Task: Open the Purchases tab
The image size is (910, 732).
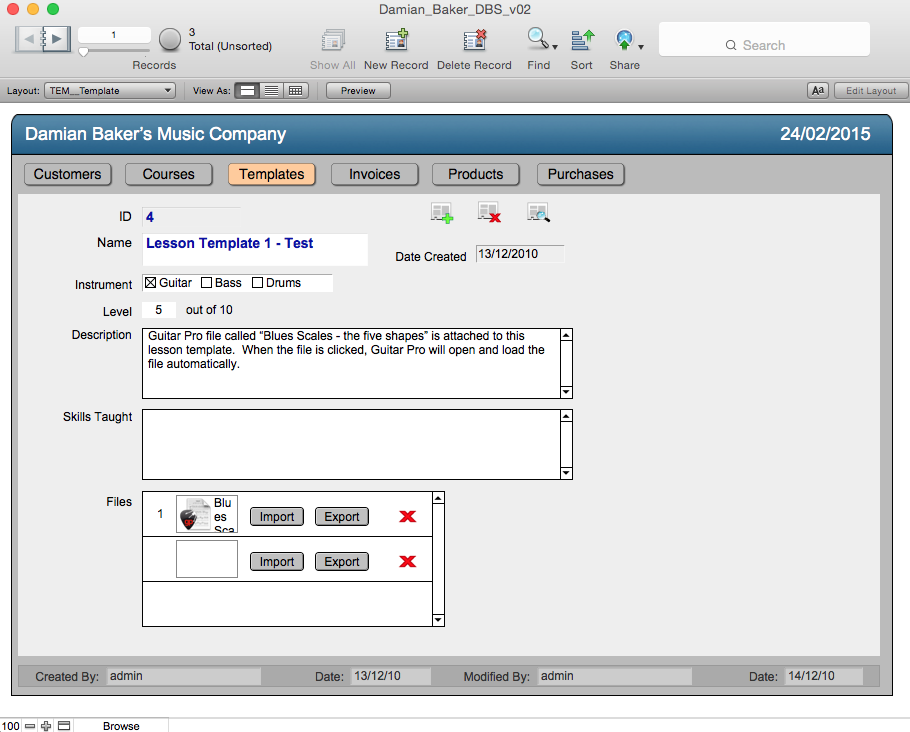Action: 581,174
